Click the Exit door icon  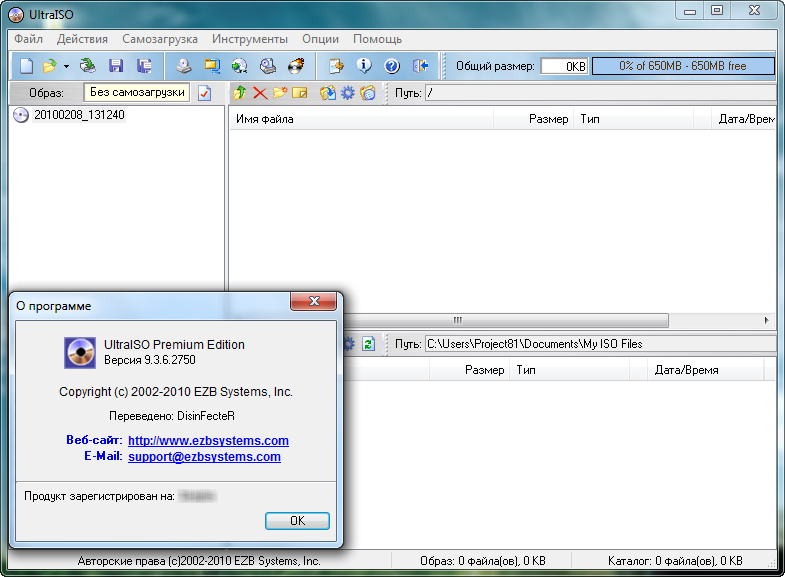click(420, 66)
